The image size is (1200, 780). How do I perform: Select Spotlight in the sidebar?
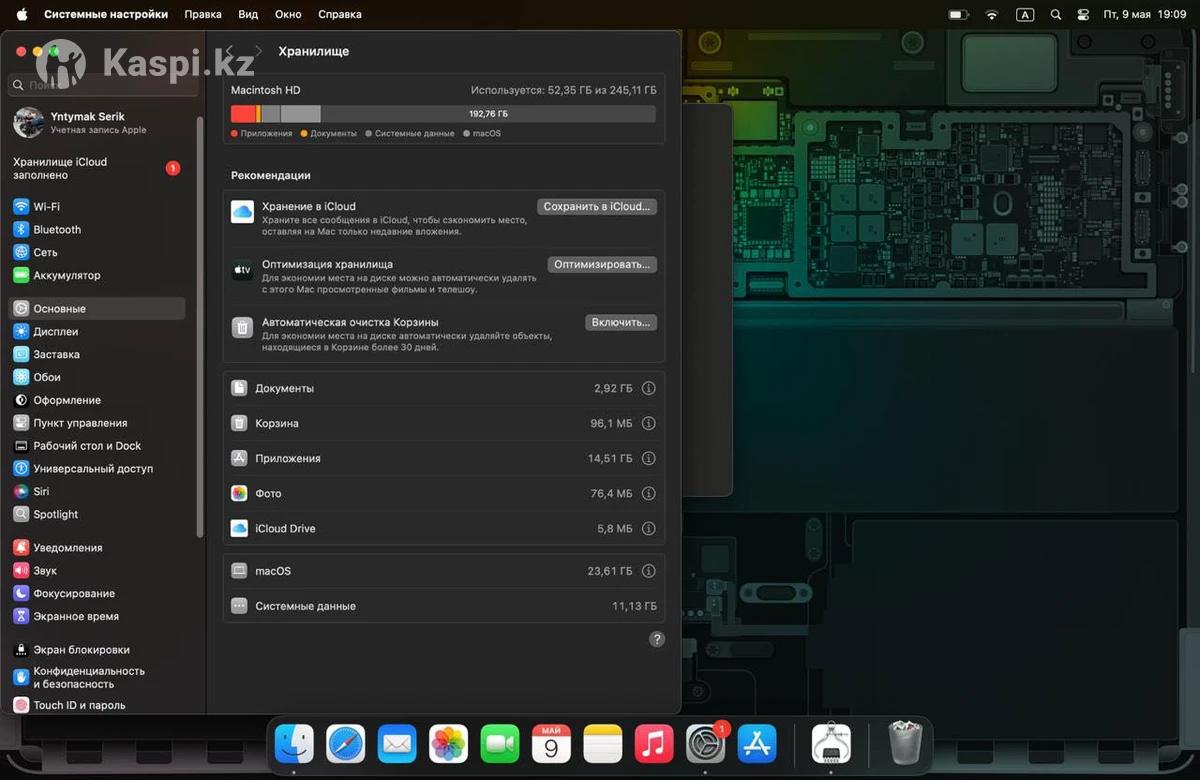[x=97, y=515]
